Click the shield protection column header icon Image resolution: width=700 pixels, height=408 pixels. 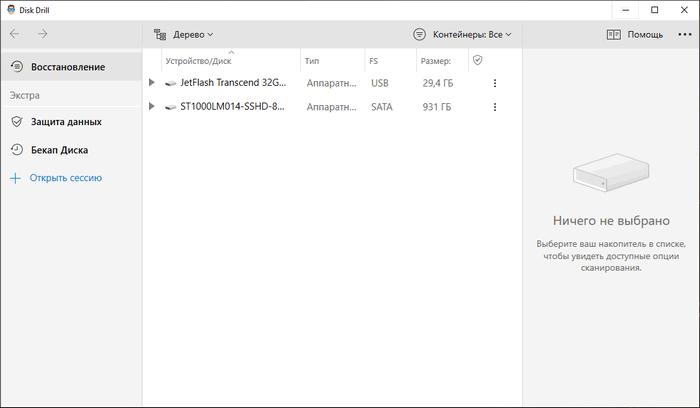477,60
